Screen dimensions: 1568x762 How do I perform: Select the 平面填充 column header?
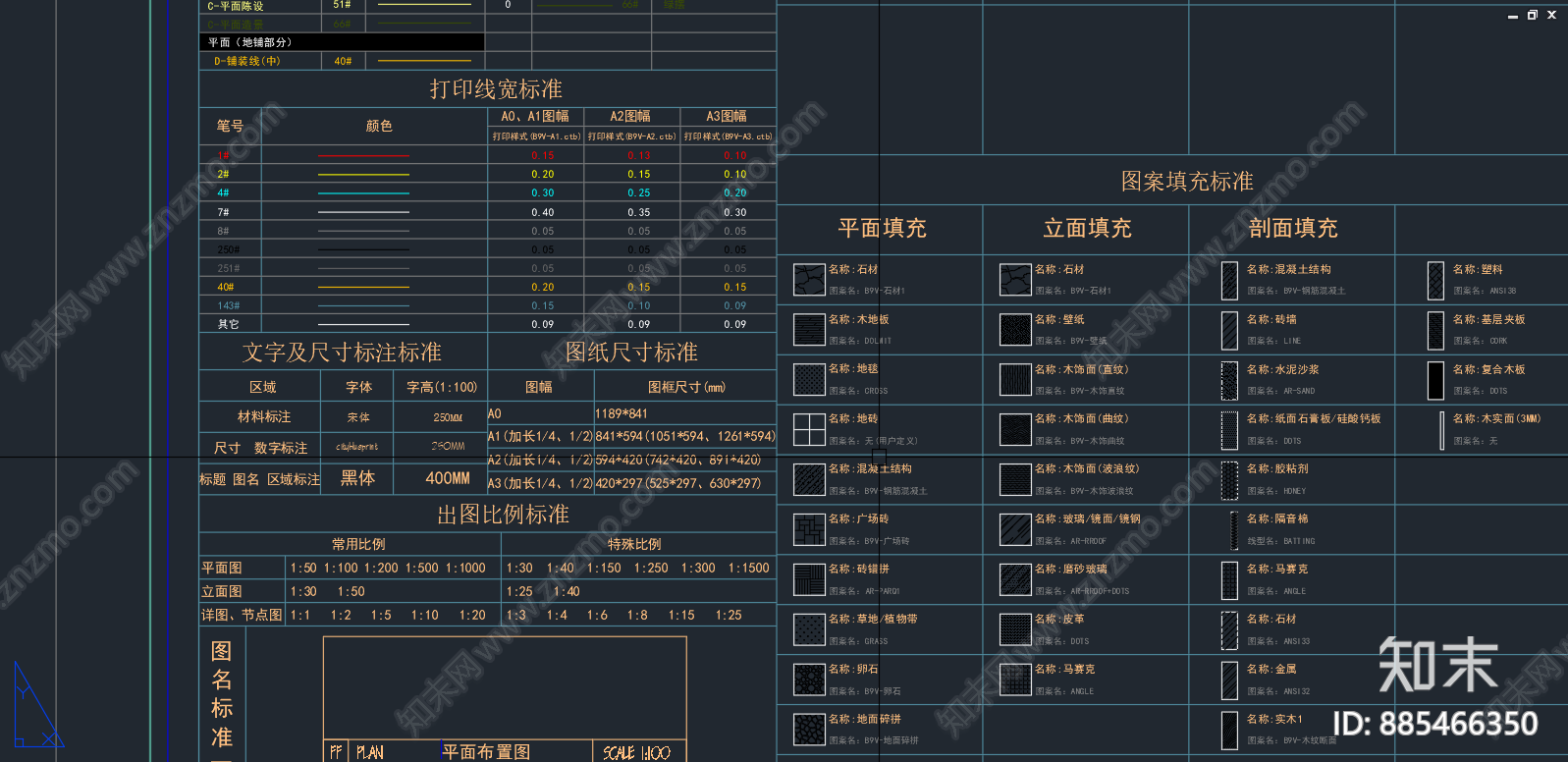[882, 229]
